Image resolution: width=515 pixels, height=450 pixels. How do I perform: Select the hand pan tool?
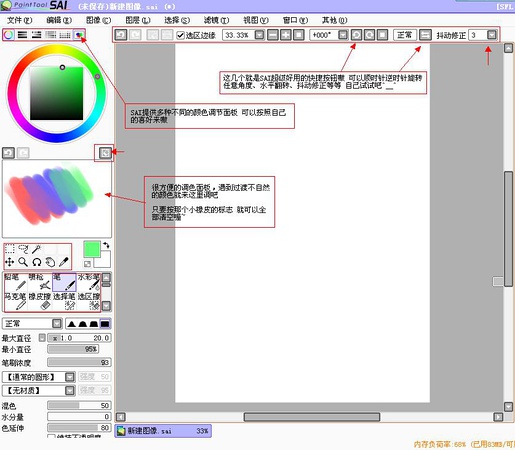pos(50,262)
